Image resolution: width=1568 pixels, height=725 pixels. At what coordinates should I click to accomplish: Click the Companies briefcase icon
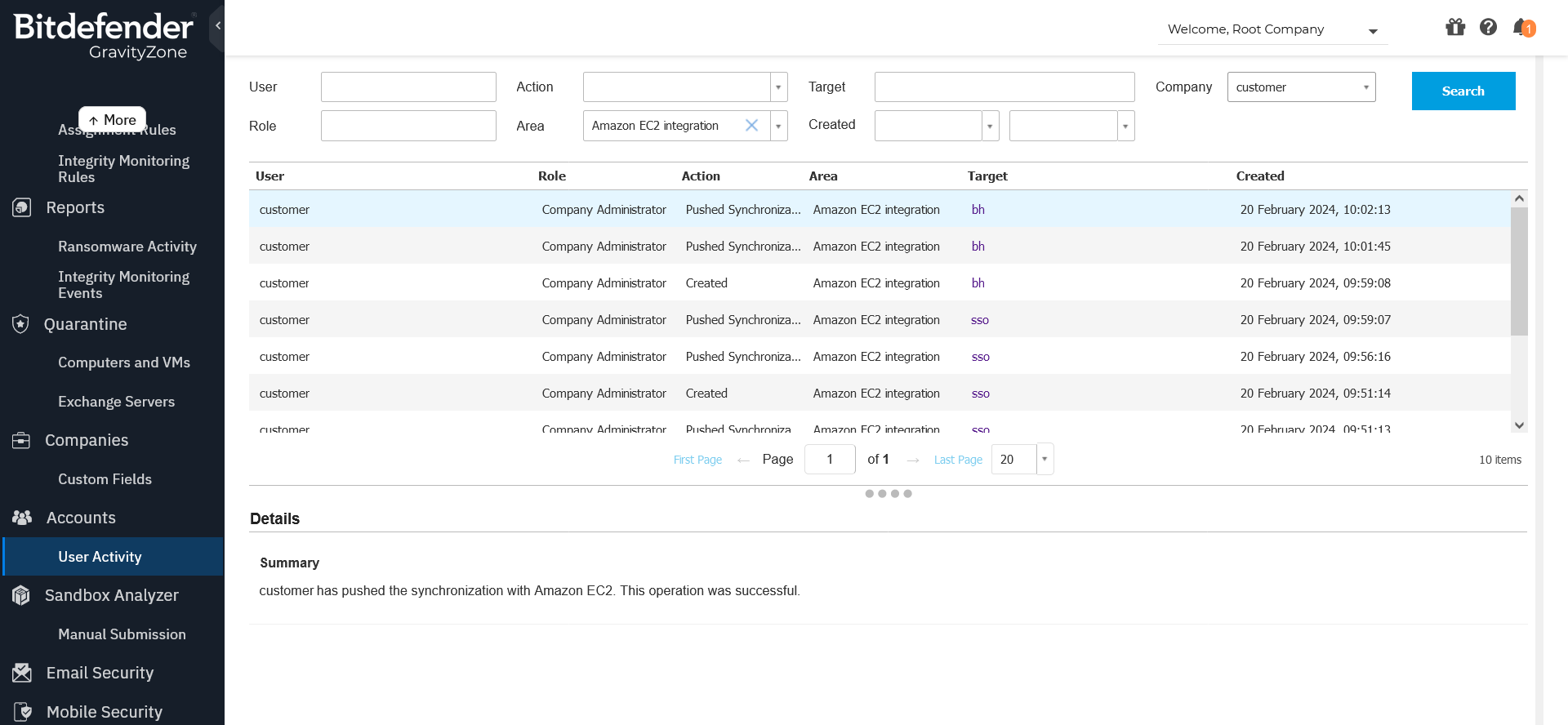tap(21, 441)
